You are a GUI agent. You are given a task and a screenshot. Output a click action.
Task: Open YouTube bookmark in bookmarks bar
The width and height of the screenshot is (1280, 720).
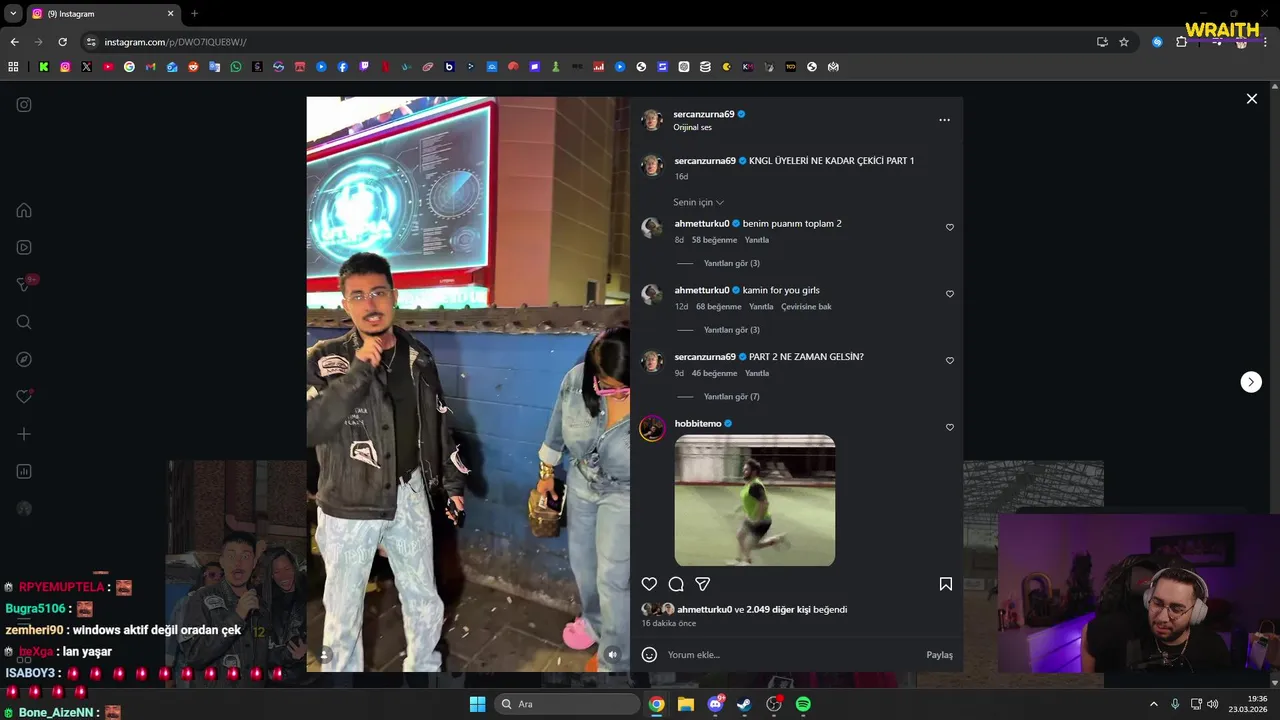coord(108,67)
